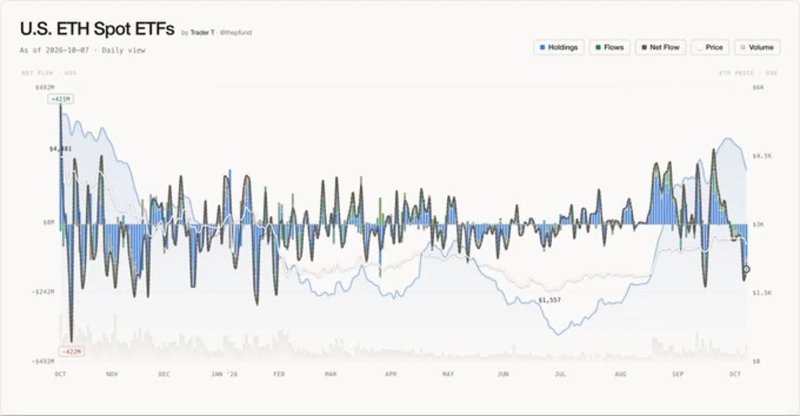
Task: Click the green Flows color square
Action: click(x=598, y=47)
